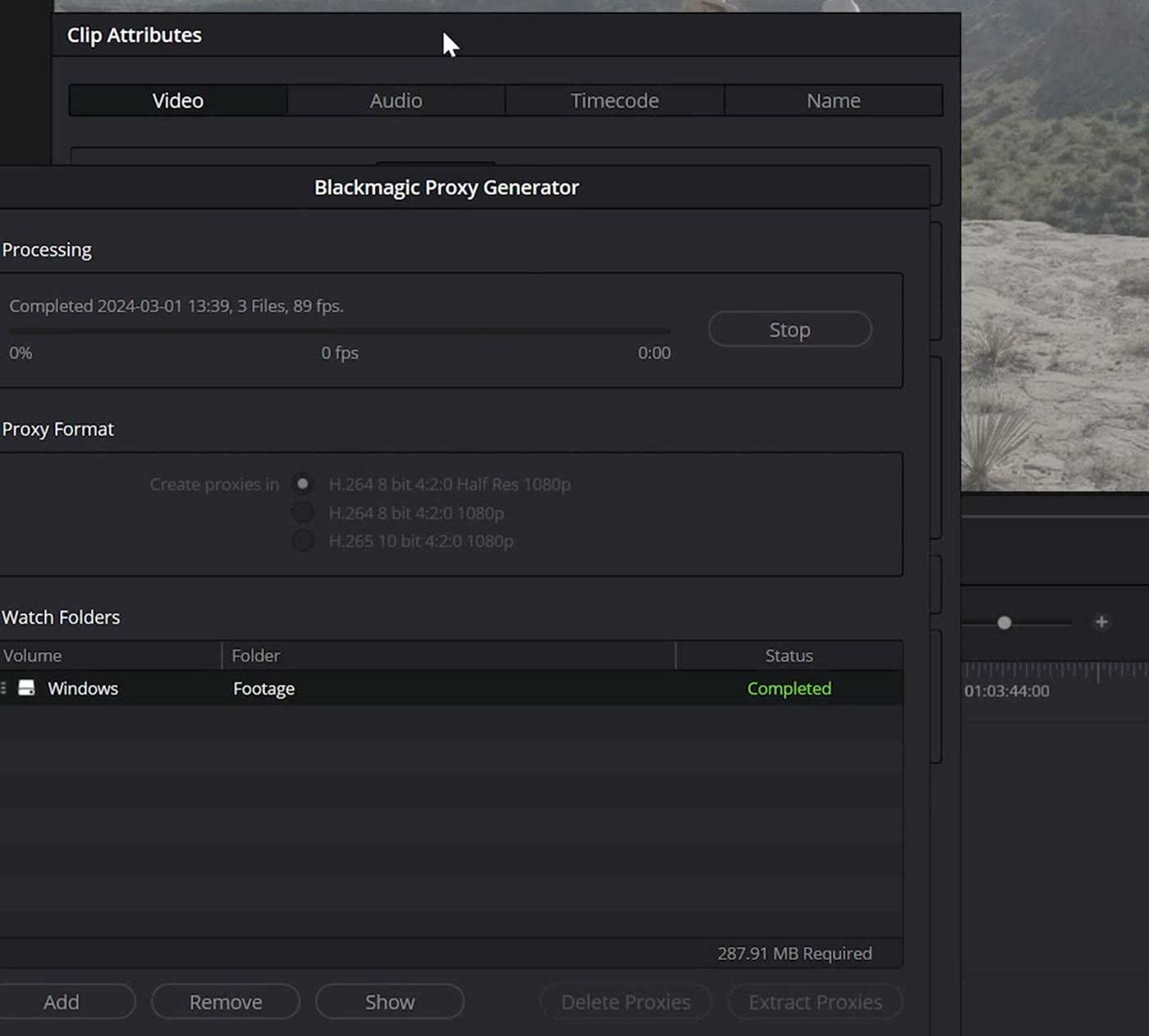This screenshot has width=1149, height=1036.
Task: Switch to the Video tab in Clip Attributes
Action: pos(178,100)
